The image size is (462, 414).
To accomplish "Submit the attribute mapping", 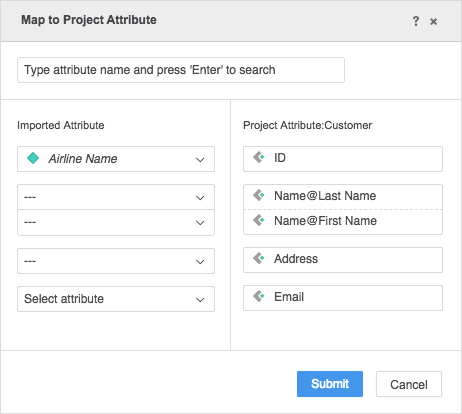I will (x=330, y=384).
